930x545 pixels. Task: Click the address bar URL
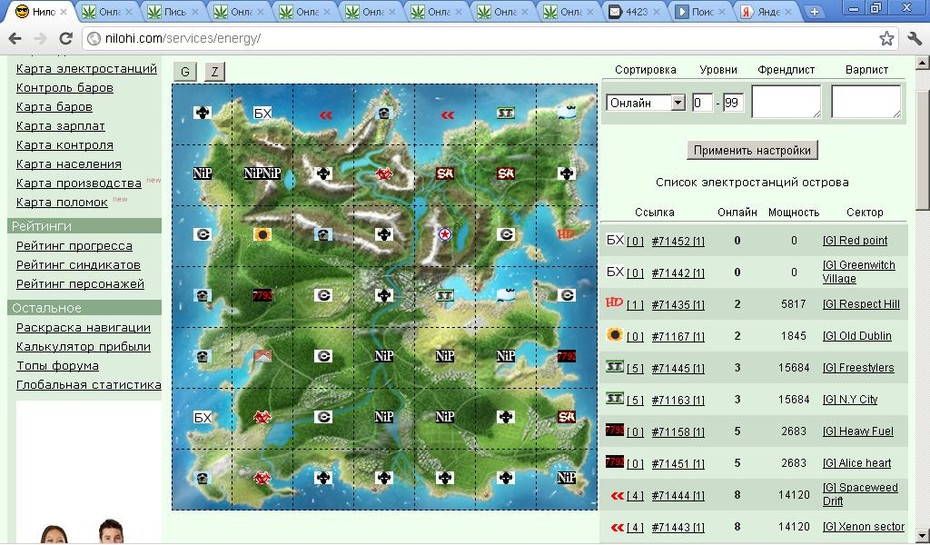tap(183, 39)
